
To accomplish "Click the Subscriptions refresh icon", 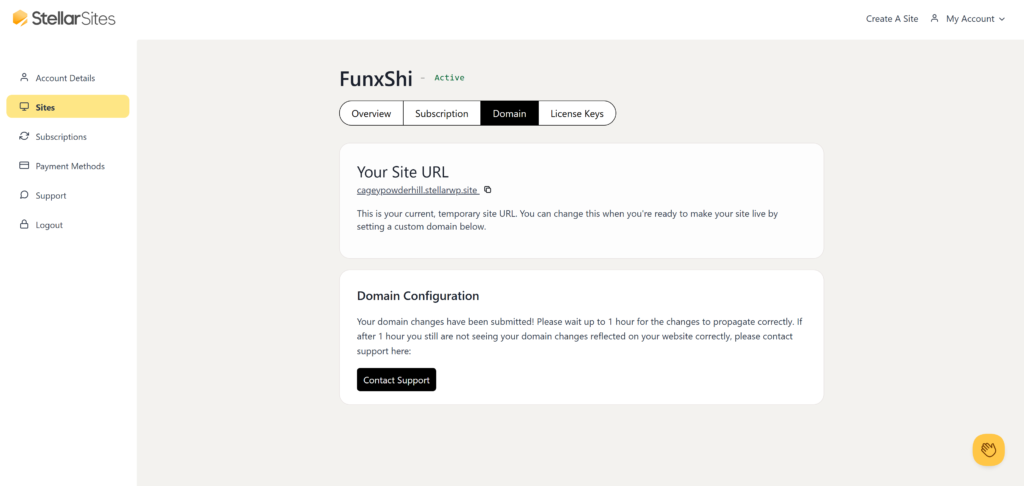I will [24, 136].
